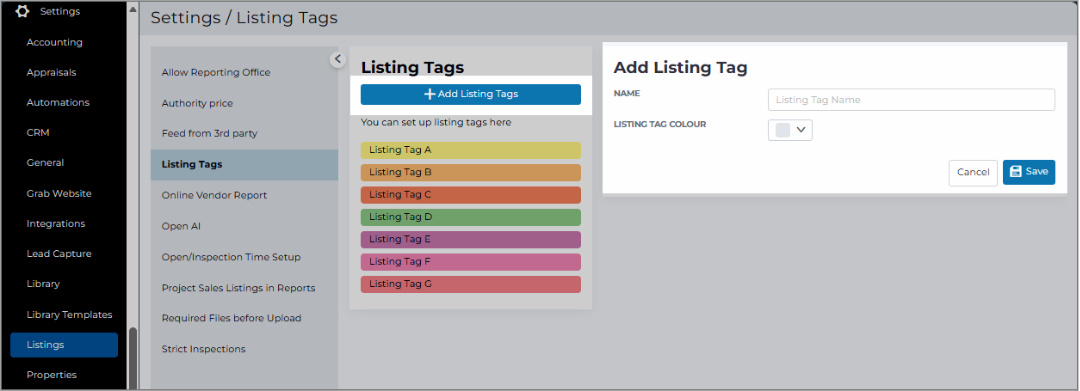Click the Listing Tag Name input field

(911, 100)
